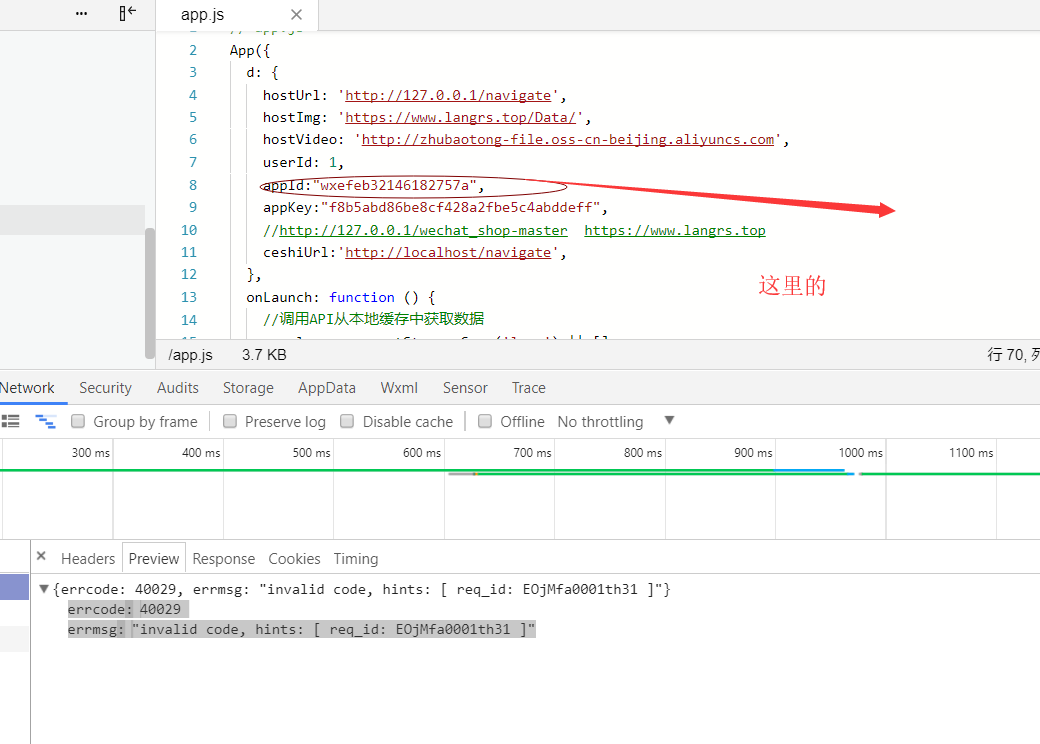The image size is (1040, 744).
Task: Click the errmsg invalid code property row
Action: coord(301,629)
